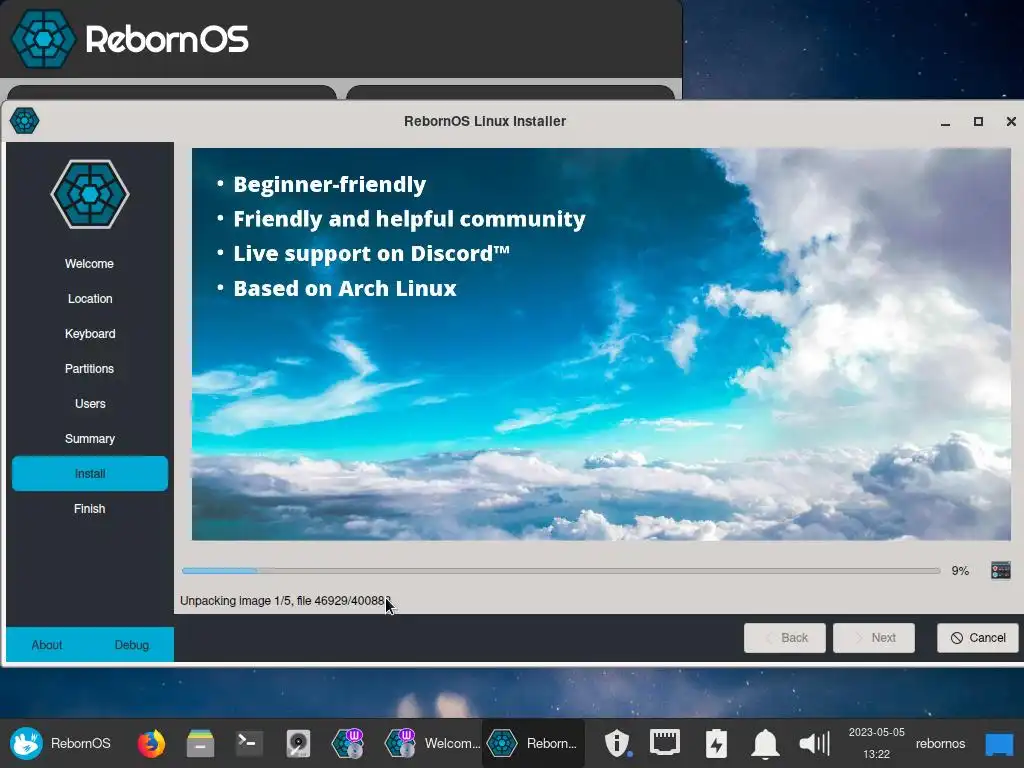Select the Welcome step in sidebar
Screen dimensions: 1024x768
pos(89,264)
